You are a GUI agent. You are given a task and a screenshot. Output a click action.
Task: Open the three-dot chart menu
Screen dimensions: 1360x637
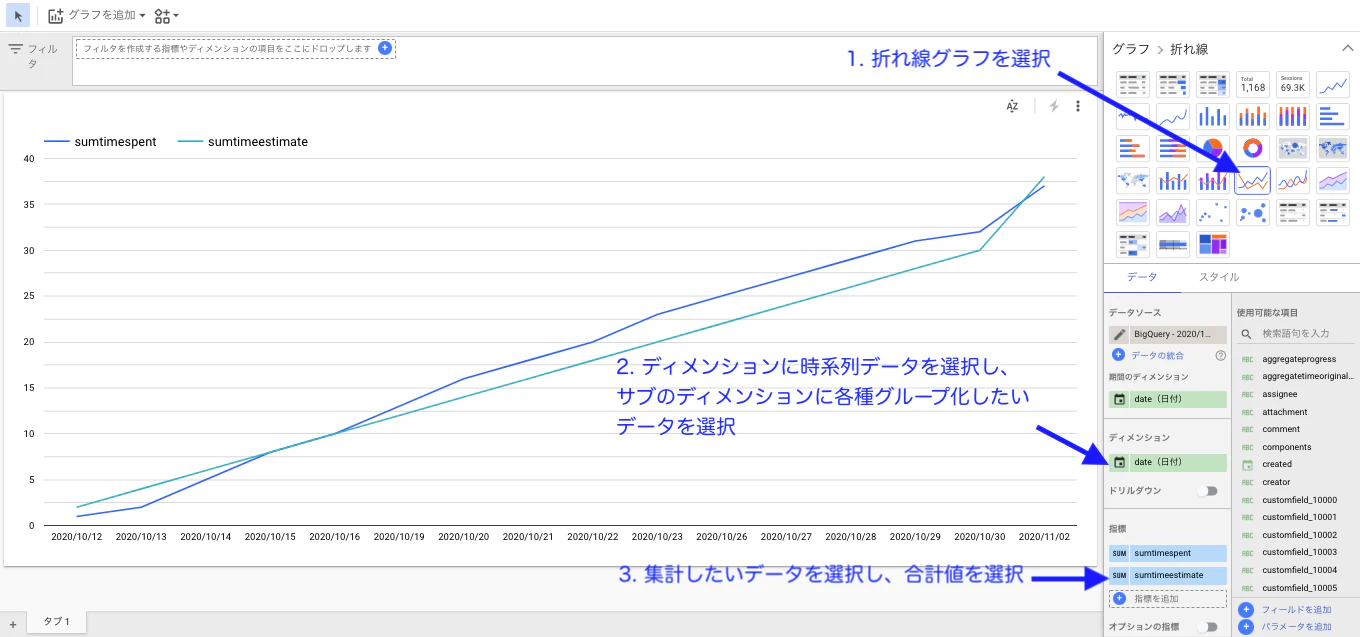[1078, 106]
